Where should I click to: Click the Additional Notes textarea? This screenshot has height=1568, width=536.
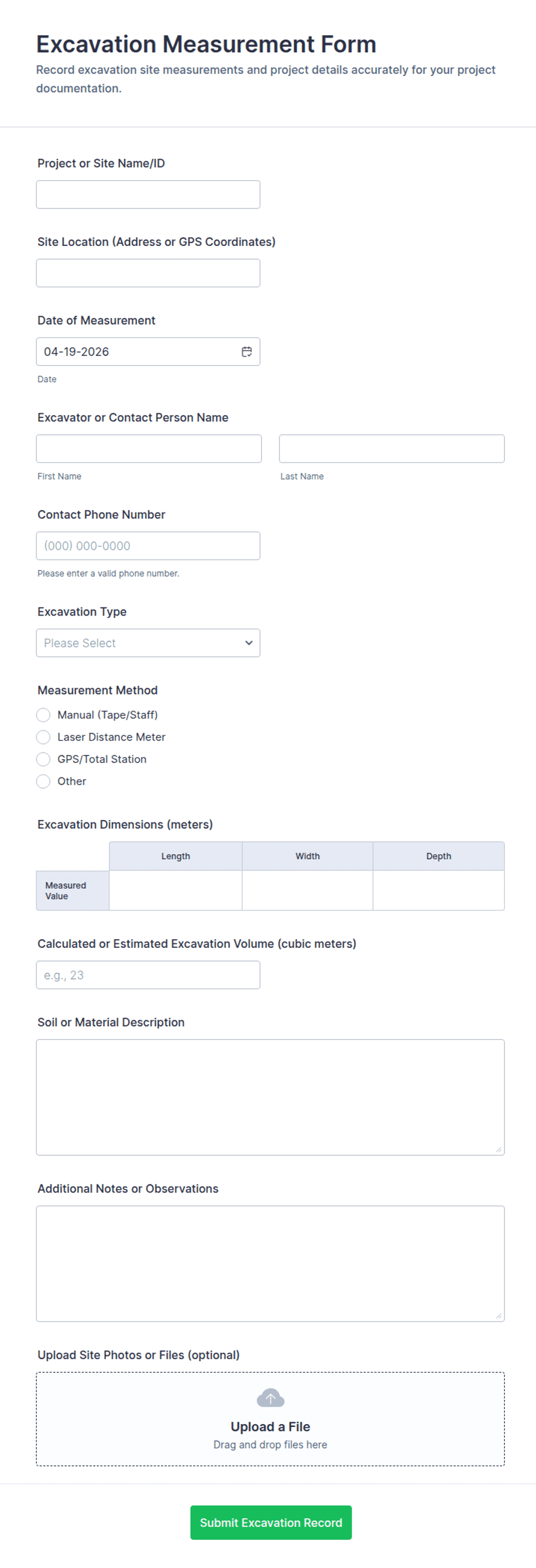pyautogui.click(x=270, y=1263)
